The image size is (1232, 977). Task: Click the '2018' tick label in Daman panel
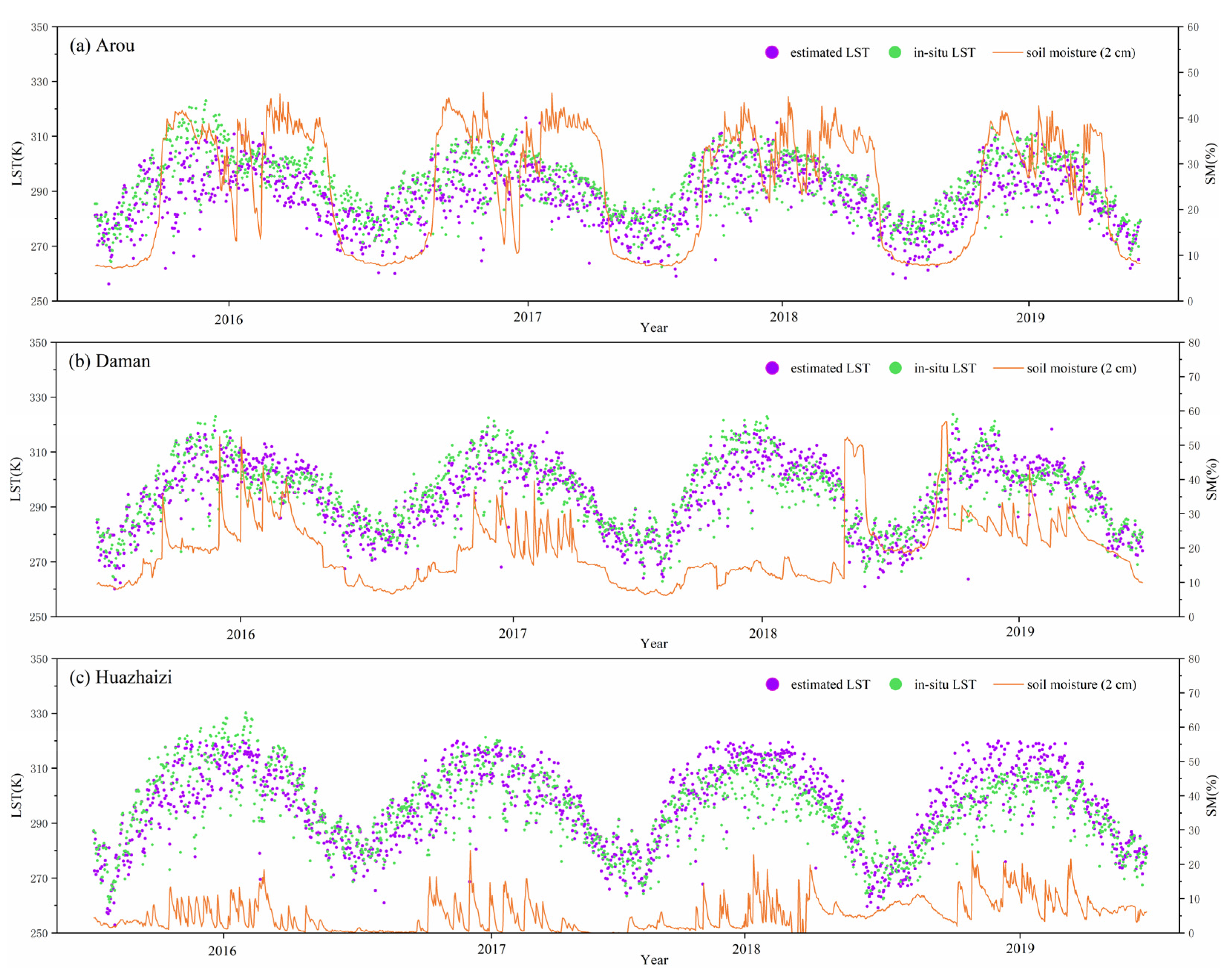click(763, 633)
